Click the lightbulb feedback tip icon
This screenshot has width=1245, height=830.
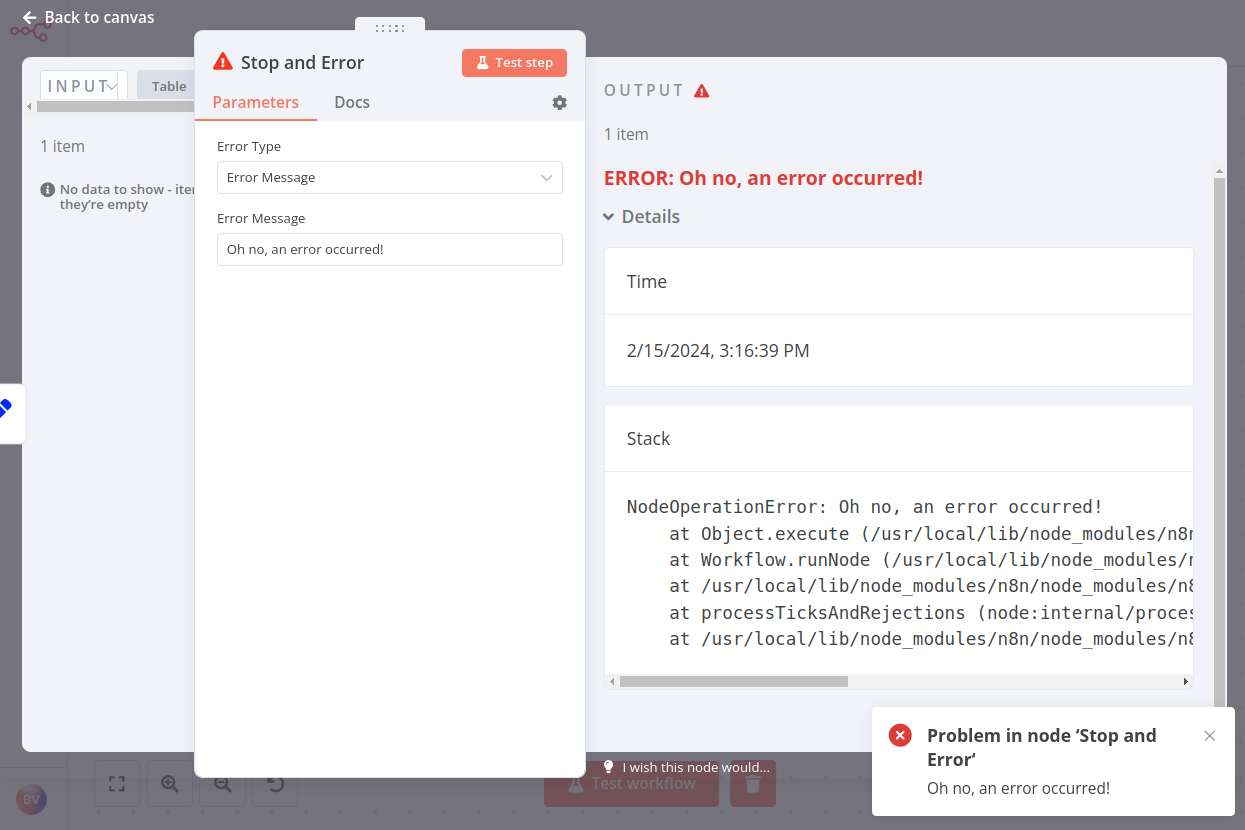609,767
